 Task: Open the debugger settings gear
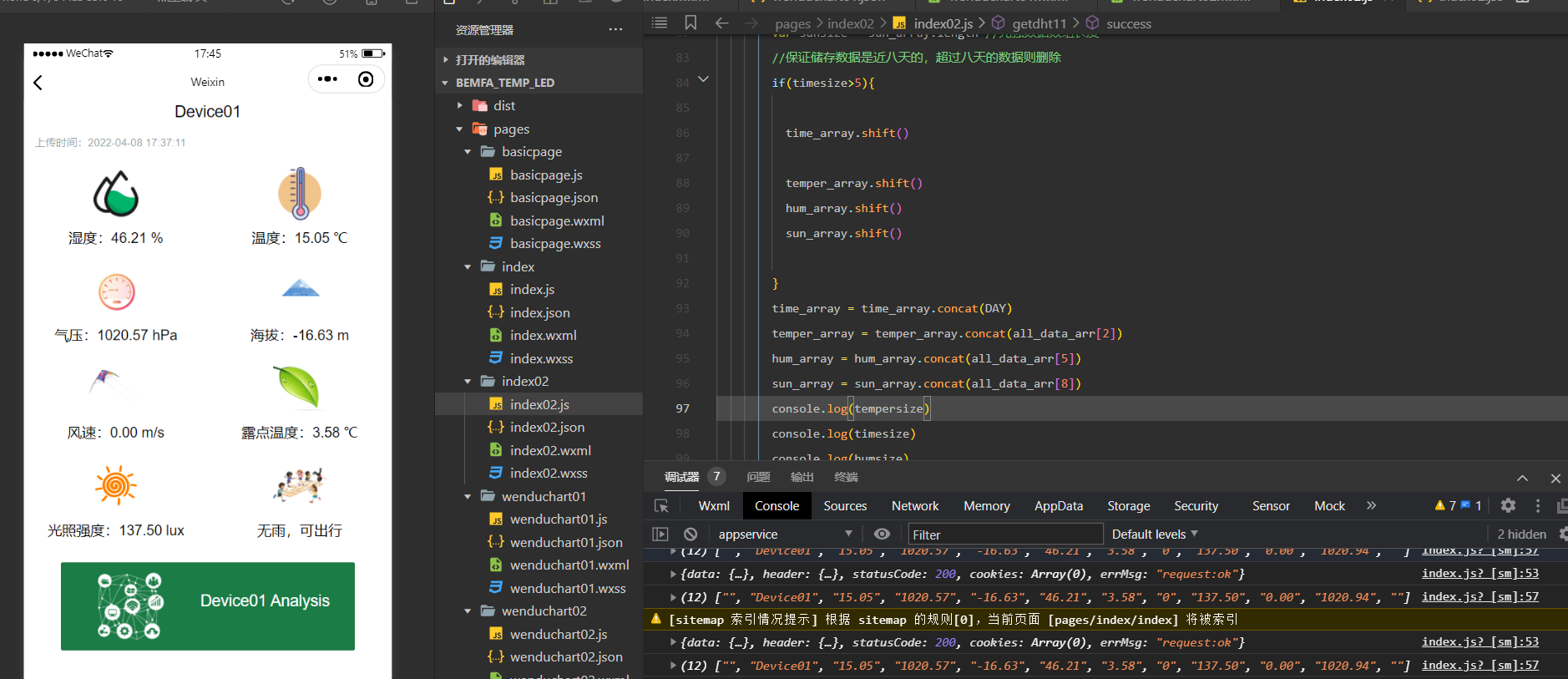tap(1508, 506)
